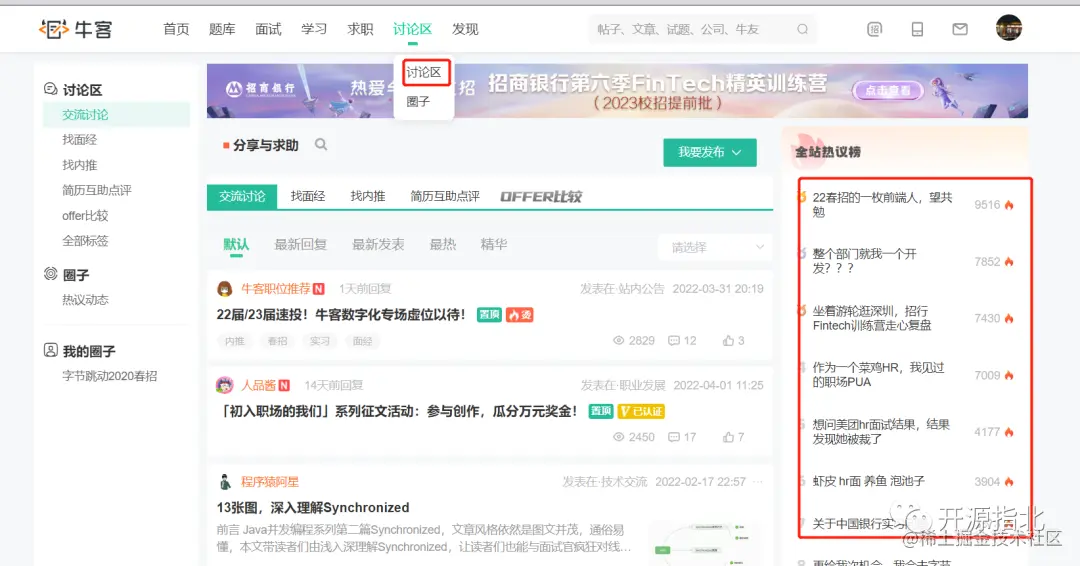This screenshot has height=566, width=1080.
Task: Click the flame icon next to 9516
Action: coord(1009,205)
